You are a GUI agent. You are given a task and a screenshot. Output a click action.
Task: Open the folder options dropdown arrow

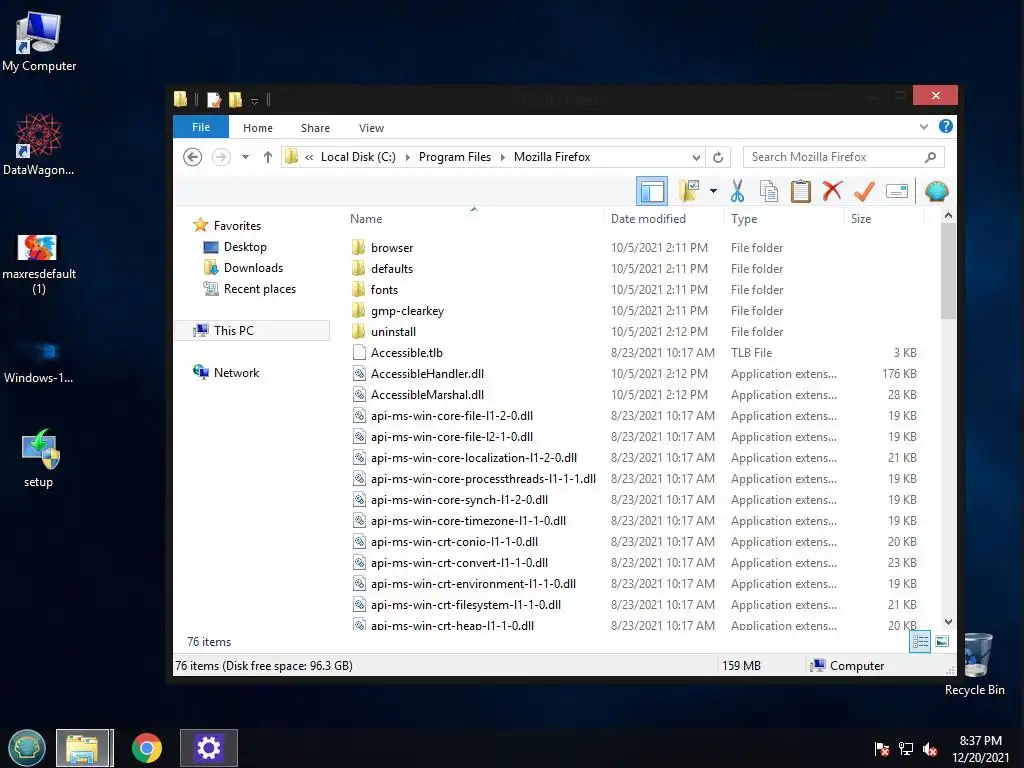pyautogui.click(x=713, y=191)
